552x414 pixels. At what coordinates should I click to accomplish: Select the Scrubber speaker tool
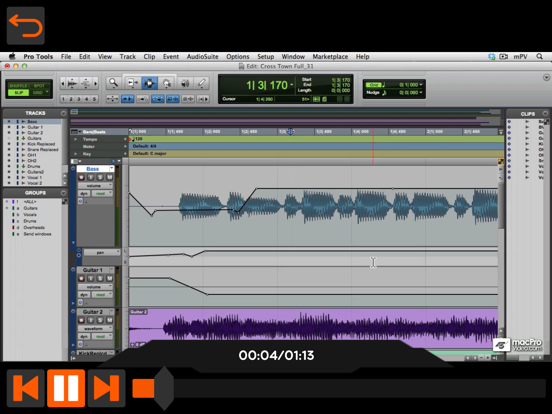184,83
